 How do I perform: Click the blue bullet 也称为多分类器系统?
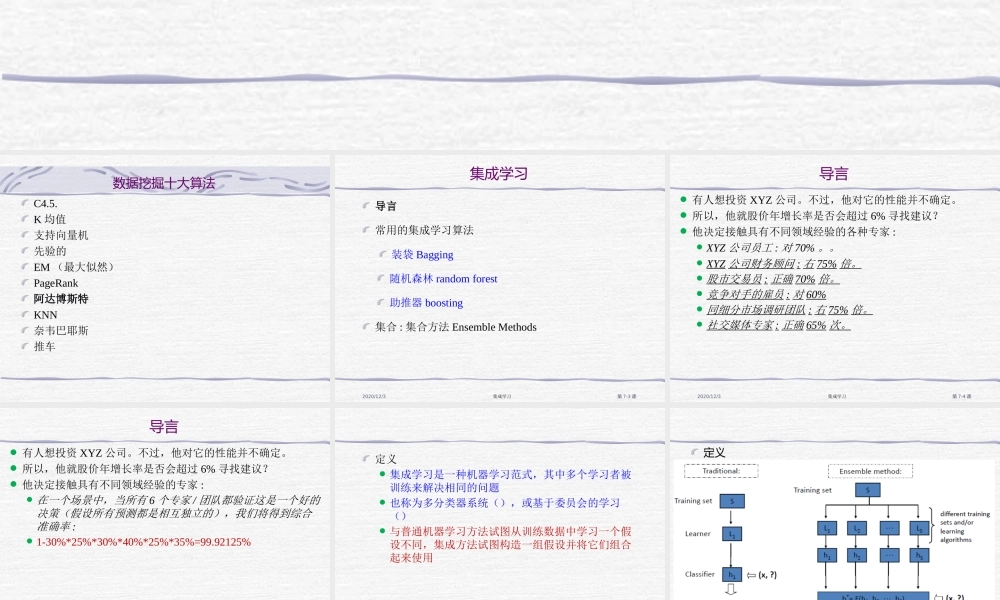point(505,509)
